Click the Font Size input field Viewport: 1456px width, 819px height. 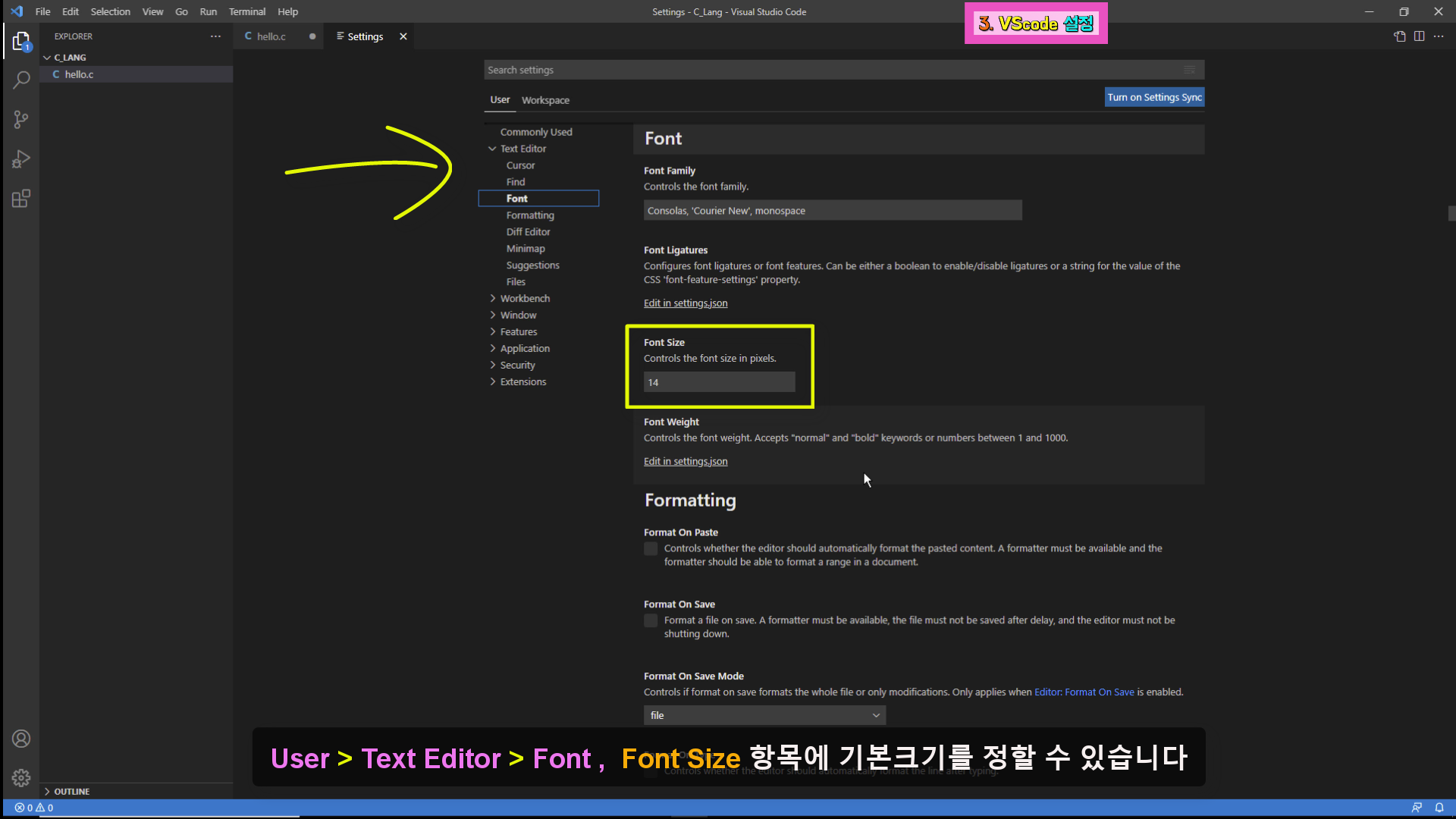click(x=719, y=382)
